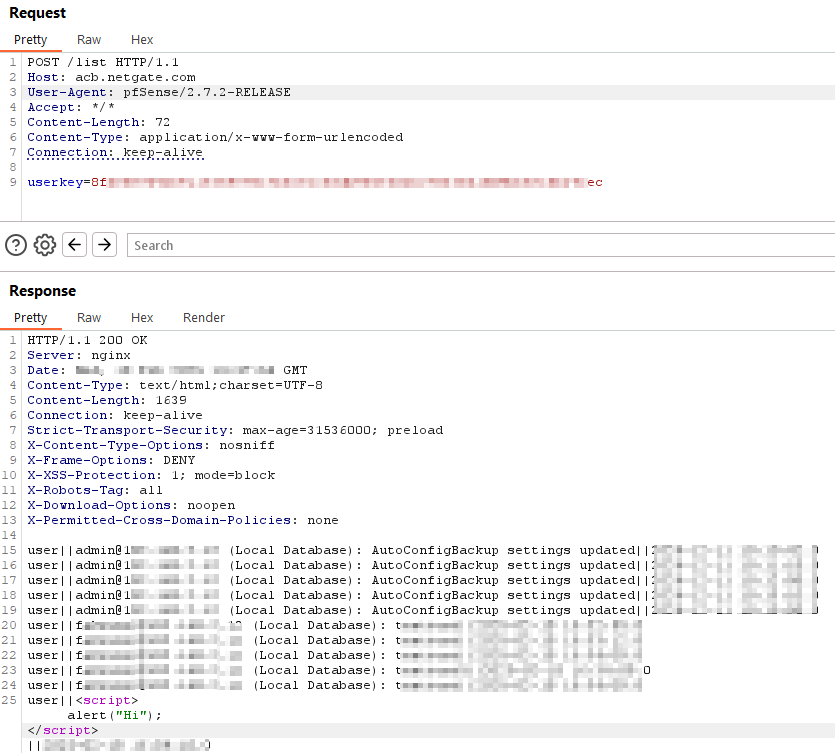Click the "X-Content-Type-Options: nosniff" header
The height and width of the screenshot is (753, 835).
[151, 445]
